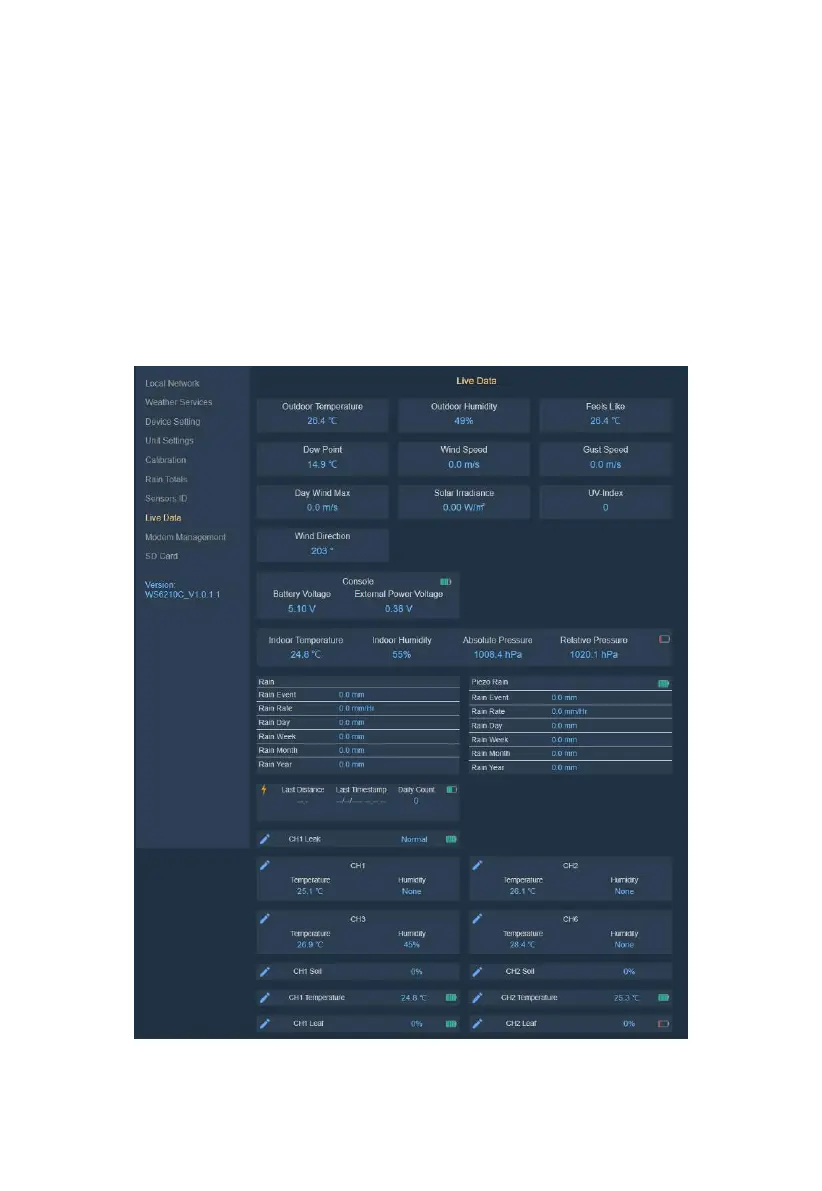Click the External Power Voltage value 0.38 V
822x1191 pixels.
pyautogui.click(x=399, y=609)
